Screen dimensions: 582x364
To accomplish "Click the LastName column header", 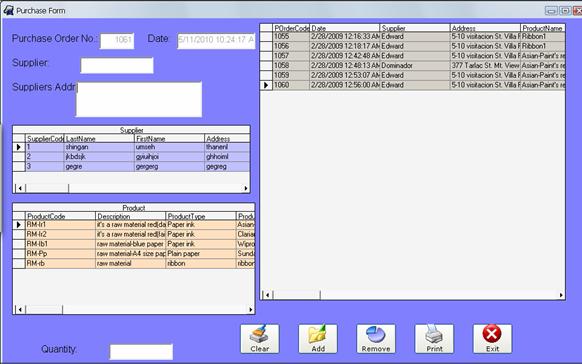I will (x=99, y=139).
